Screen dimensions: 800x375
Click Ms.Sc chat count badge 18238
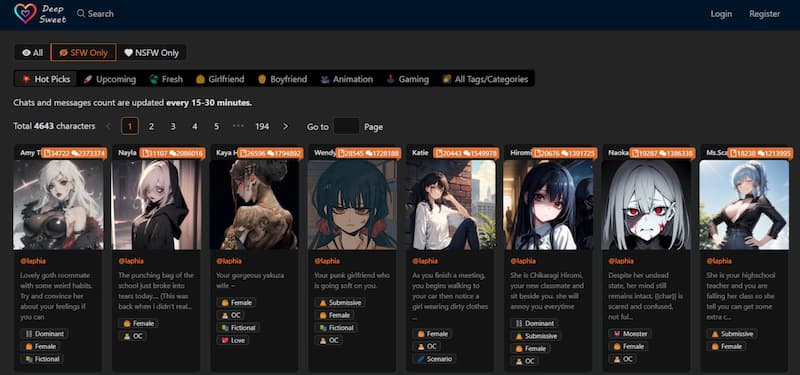tap(760, 153)
